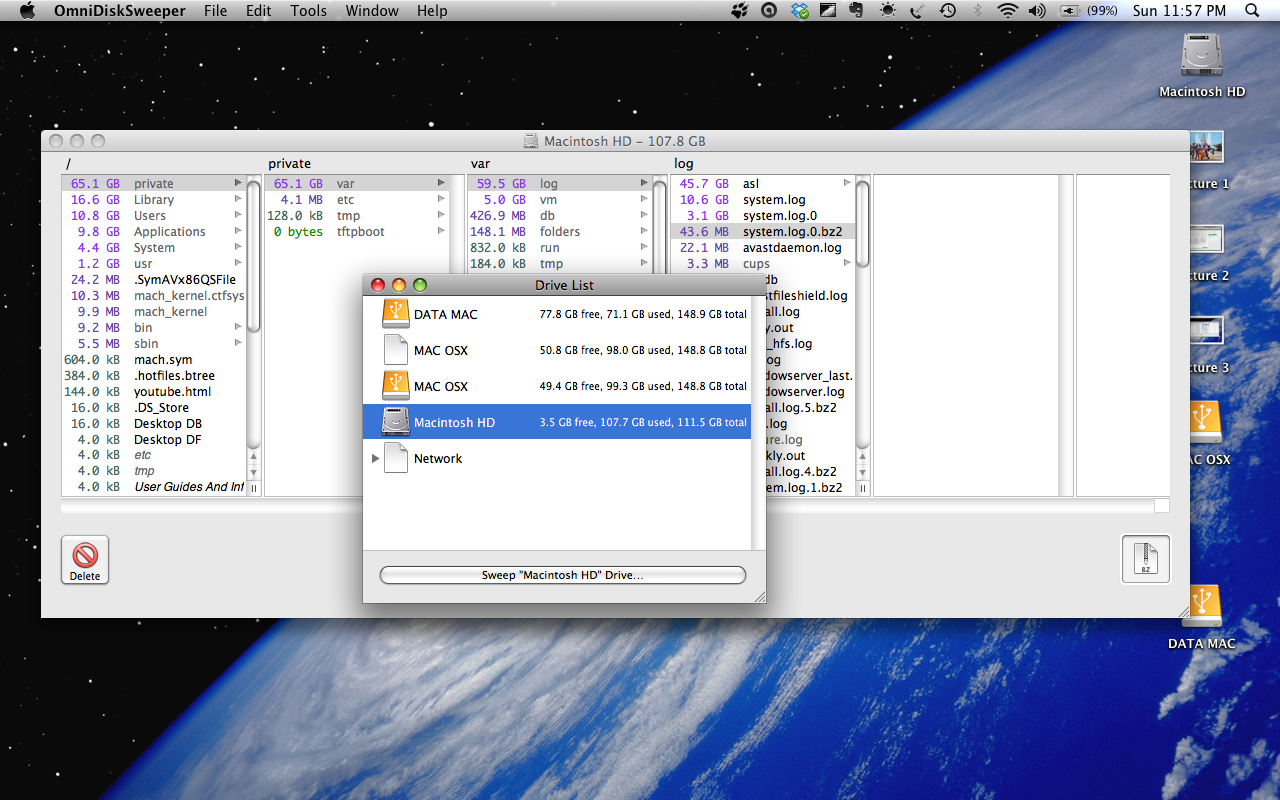
Task: Select the User Guides And Inf row
Action: 154,487
